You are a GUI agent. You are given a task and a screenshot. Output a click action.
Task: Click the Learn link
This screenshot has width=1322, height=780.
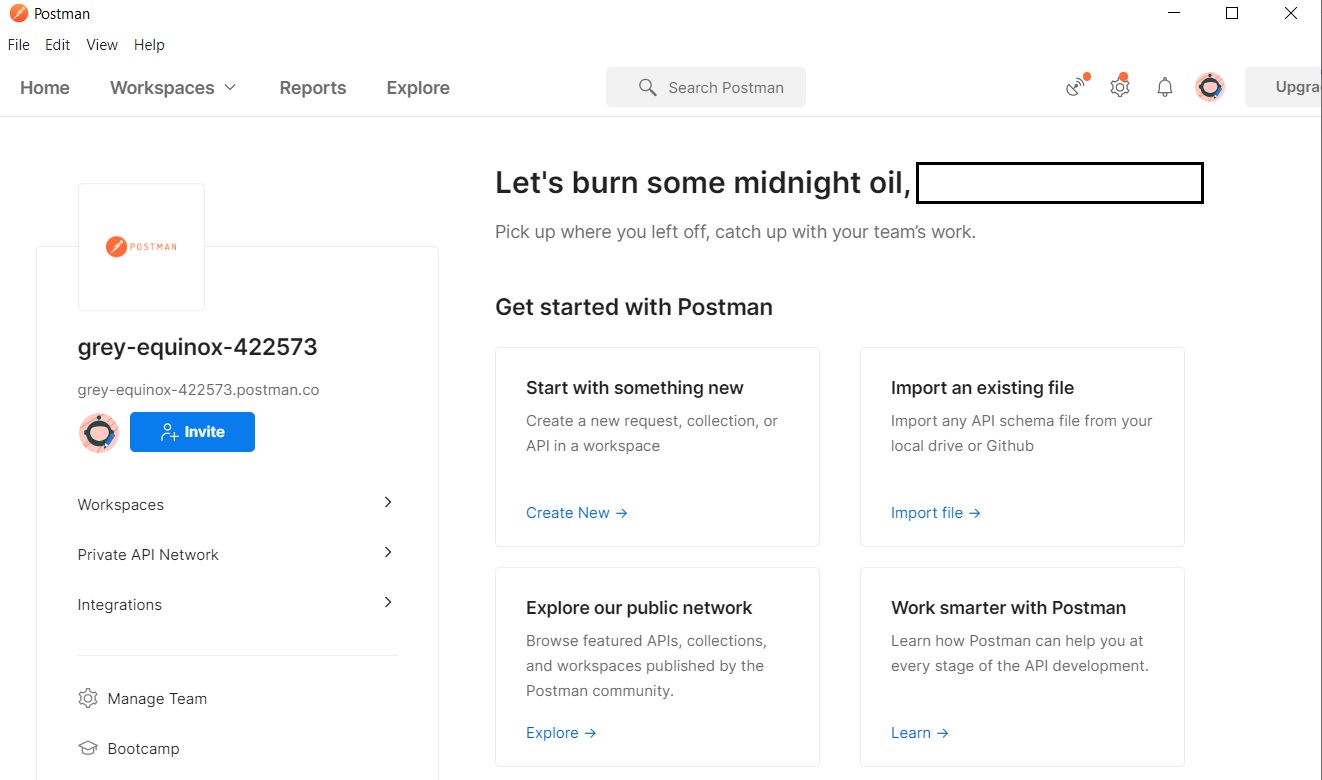(920, 733)
